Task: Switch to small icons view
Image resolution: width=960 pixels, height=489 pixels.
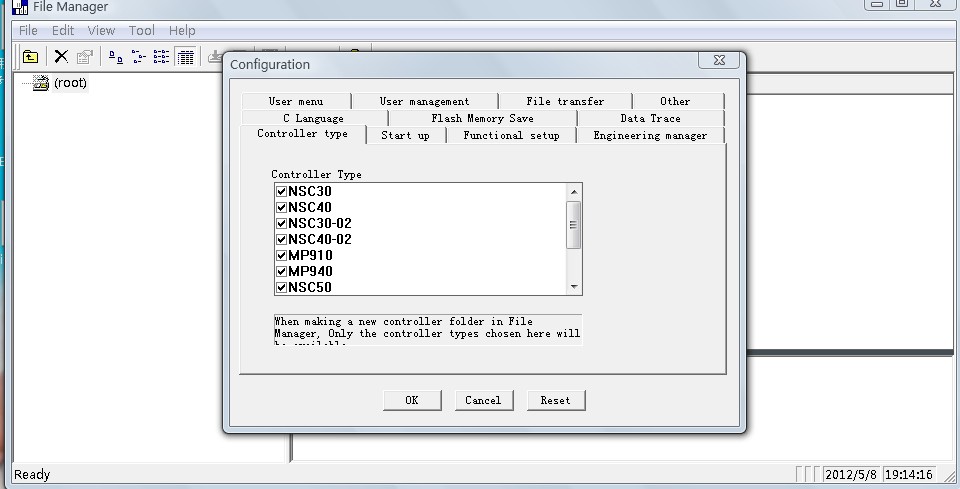Action: pyautogui.click(x=139, y=57)
